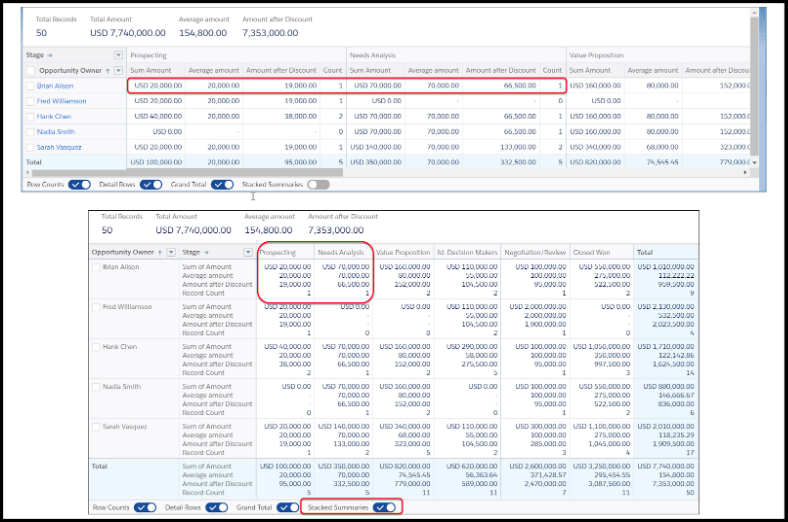Click the Stage grouping arrow in bottom report
Image resolution: width=788 pixels, height=522 pixels.
click(x=206, y=253)
